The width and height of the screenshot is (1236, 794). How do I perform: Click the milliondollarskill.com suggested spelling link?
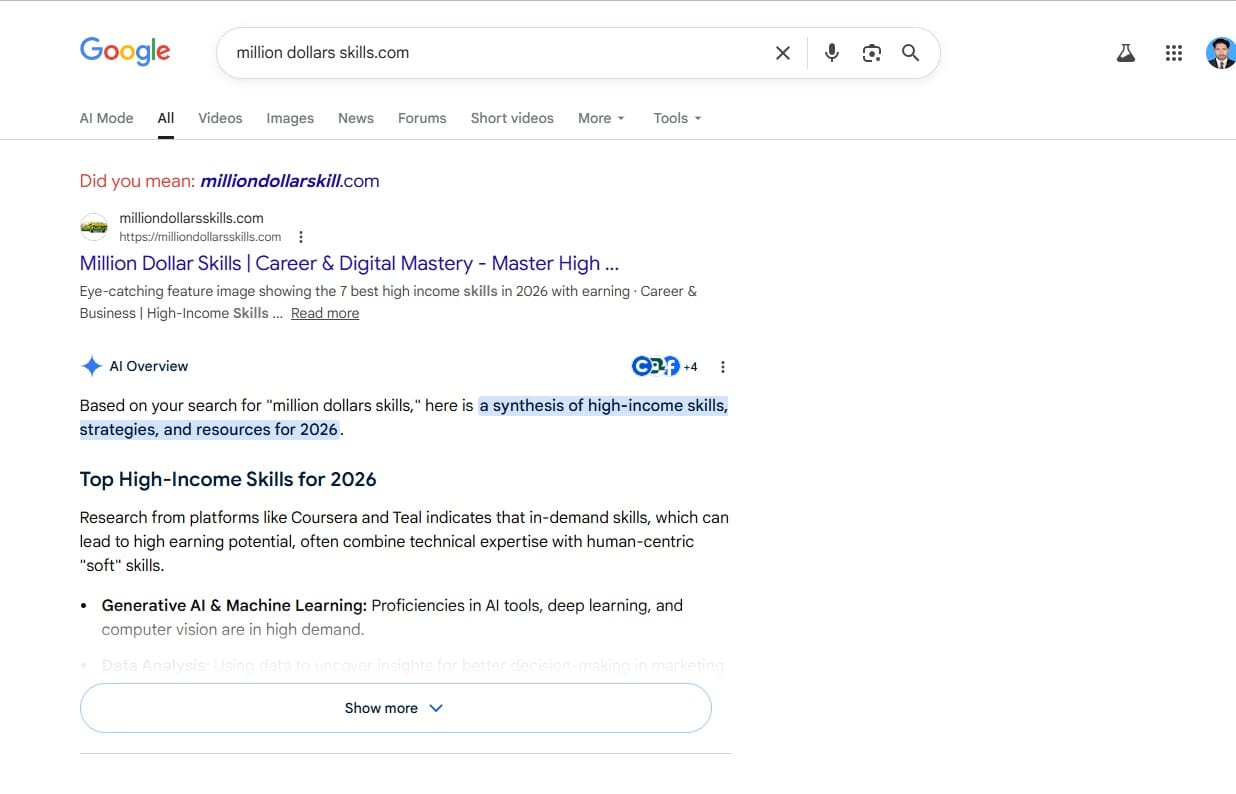pos(290,181)
